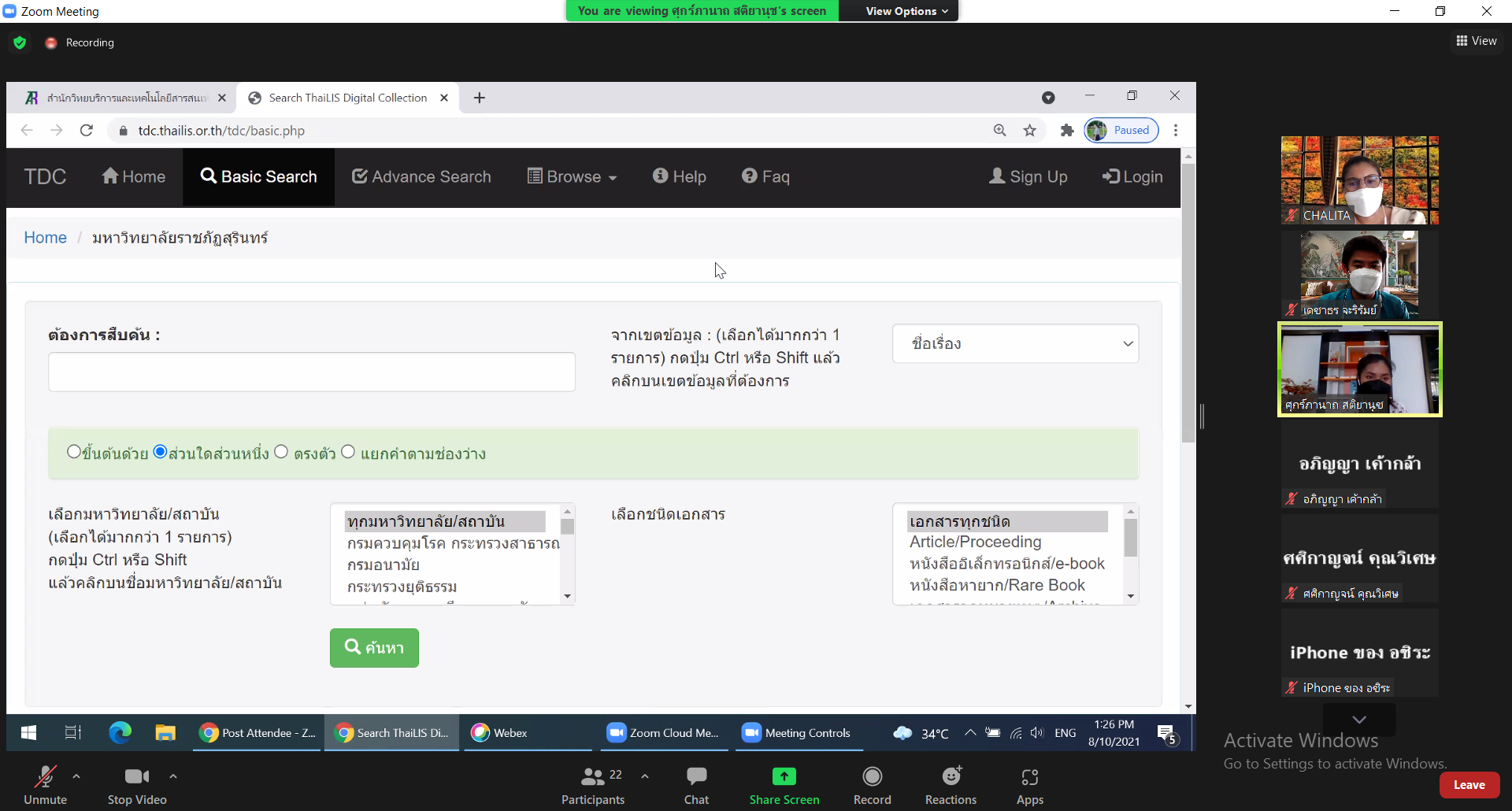1512x811 pixels.
Task: Select the แยกคำตามช่องว่าง radio button
Action: click(x=348, y=452)
